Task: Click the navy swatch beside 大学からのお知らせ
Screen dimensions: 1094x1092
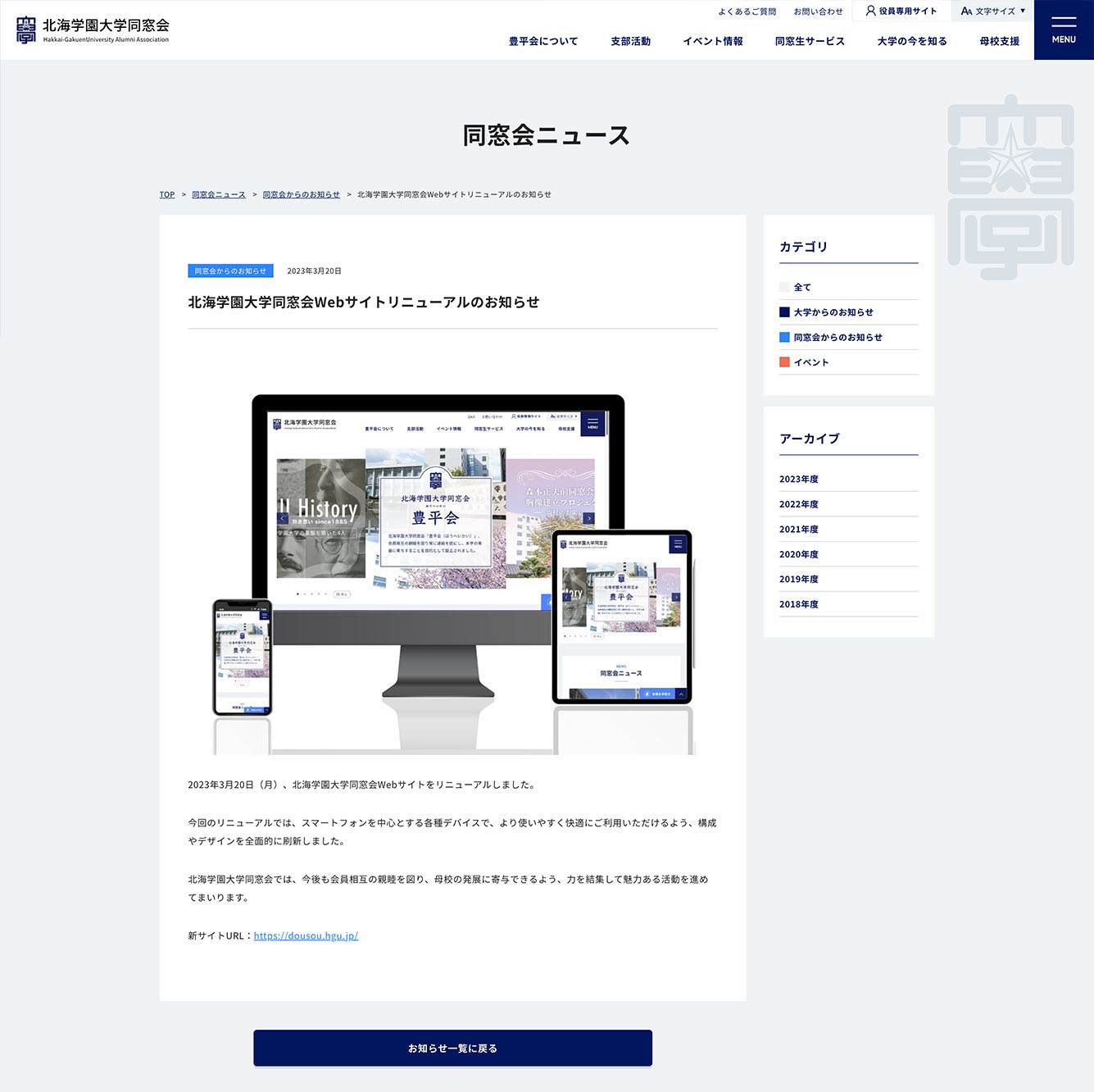Action: [x=784, y=312]
